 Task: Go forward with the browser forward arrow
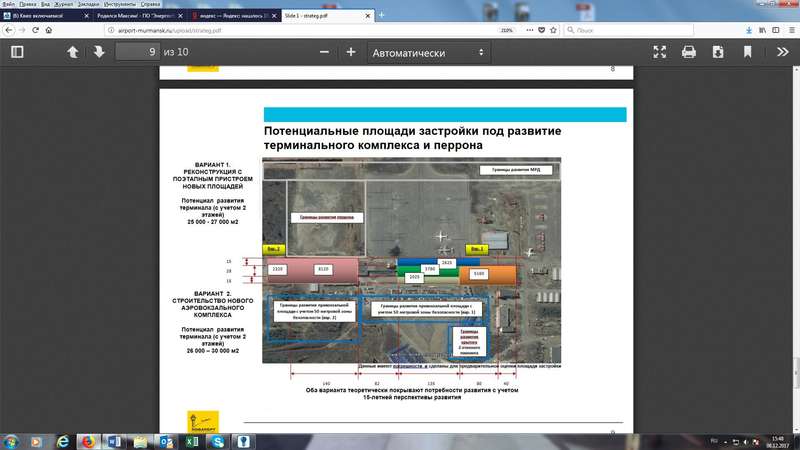point(22,30)
